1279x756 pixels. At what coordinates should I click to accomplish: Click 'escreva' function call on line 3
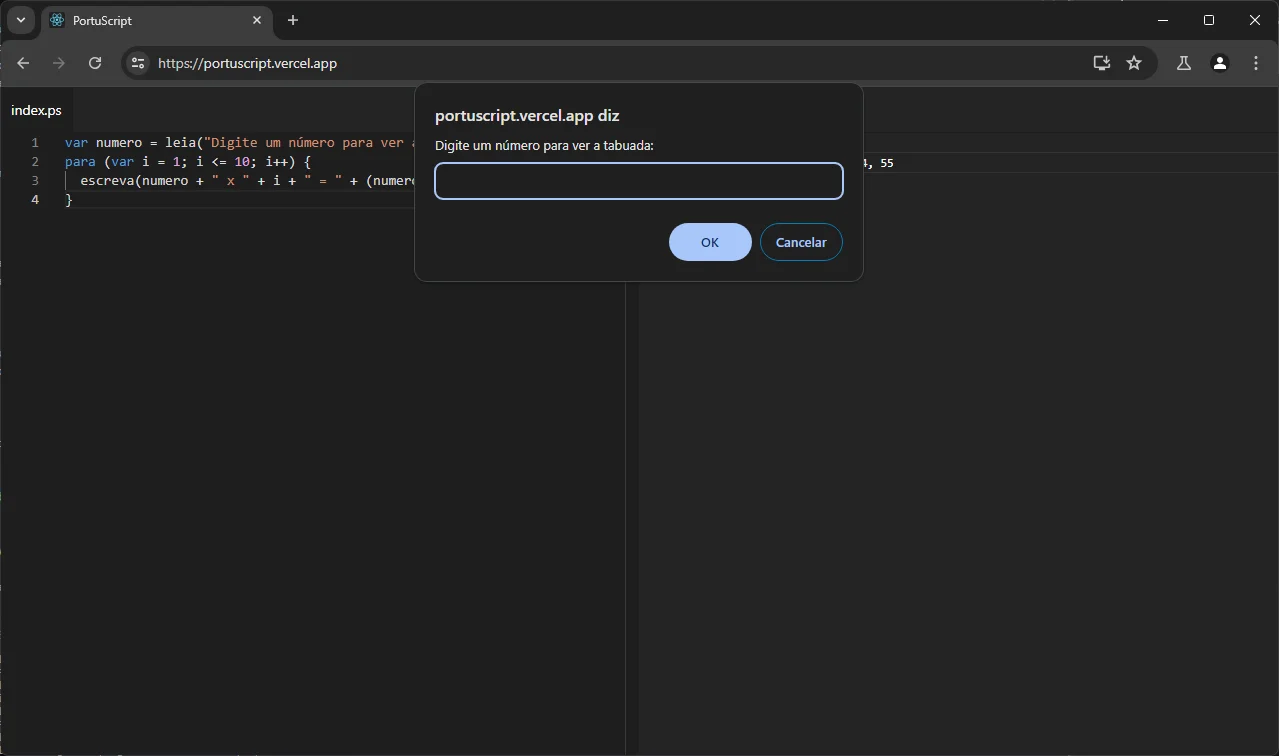coord(107,181)
